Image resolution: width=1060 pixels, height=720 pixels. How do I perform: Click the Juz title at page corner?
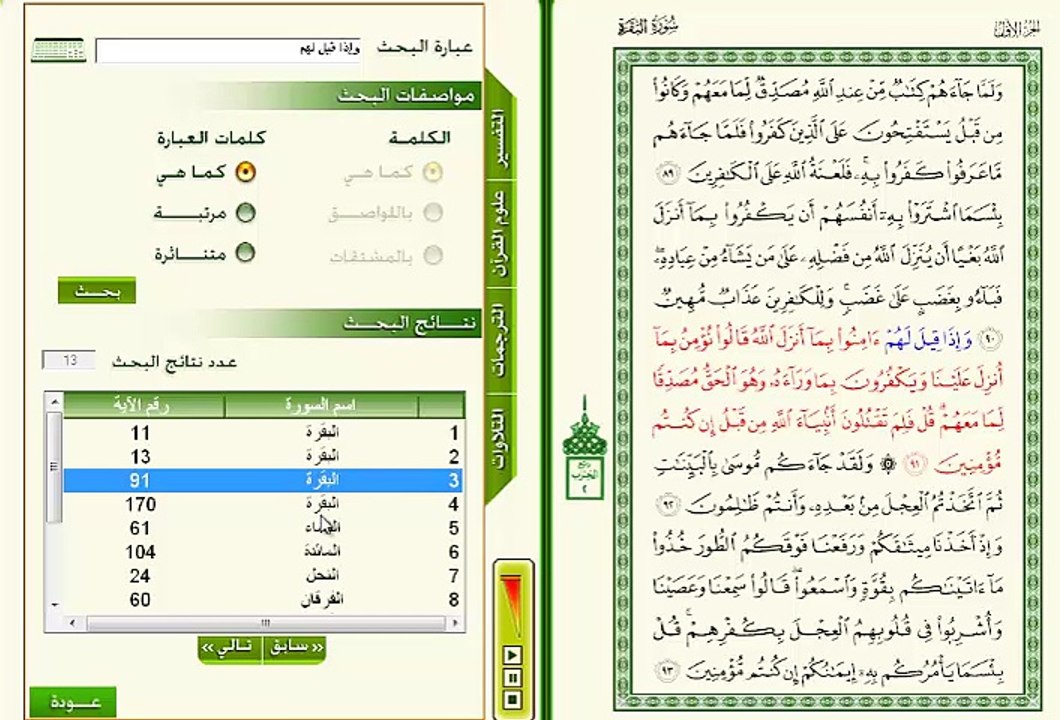(x=1016, y=29)
